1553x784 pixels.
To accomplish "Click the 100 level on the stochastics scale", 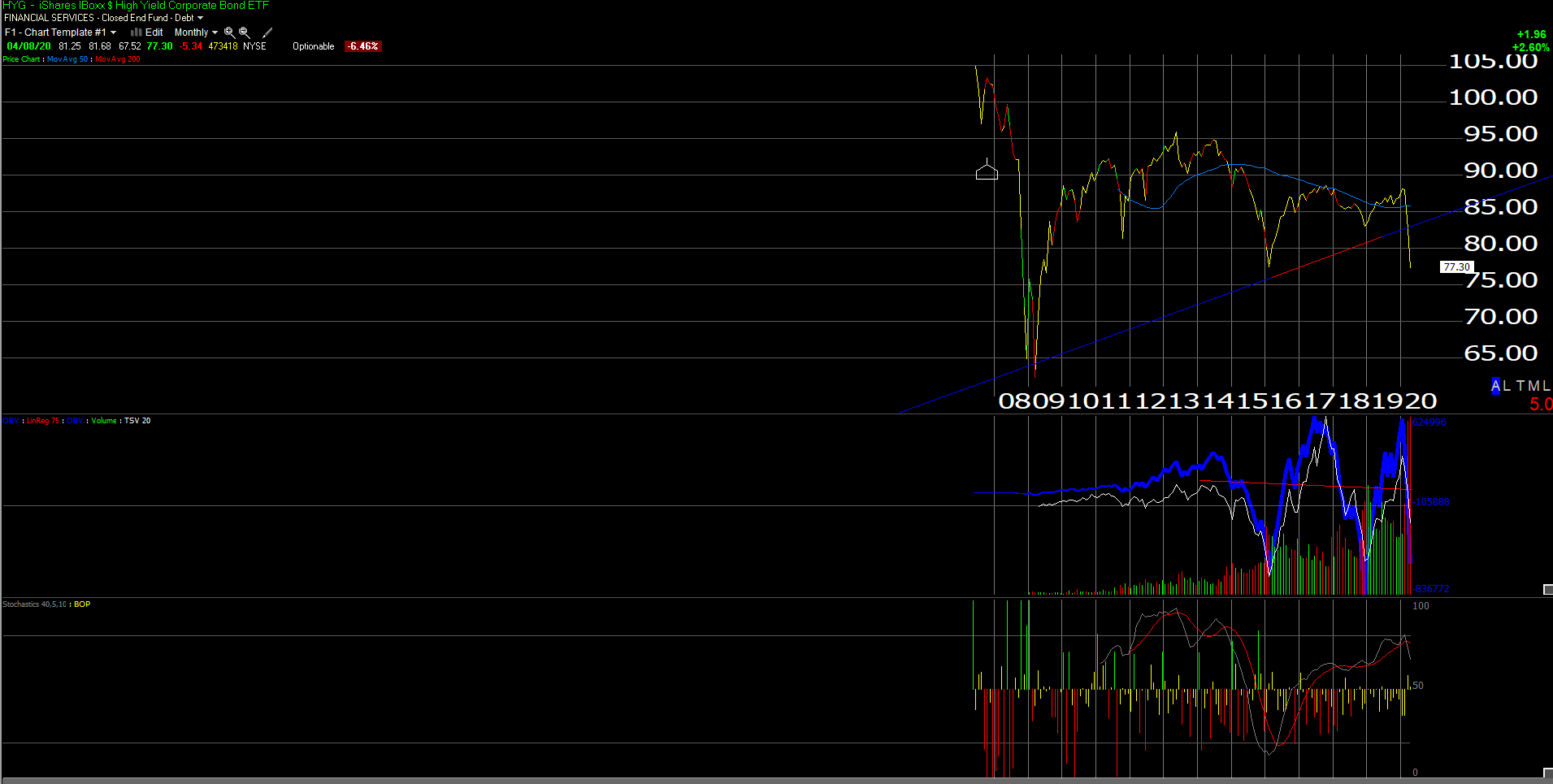I will [x=1421, y=606].
